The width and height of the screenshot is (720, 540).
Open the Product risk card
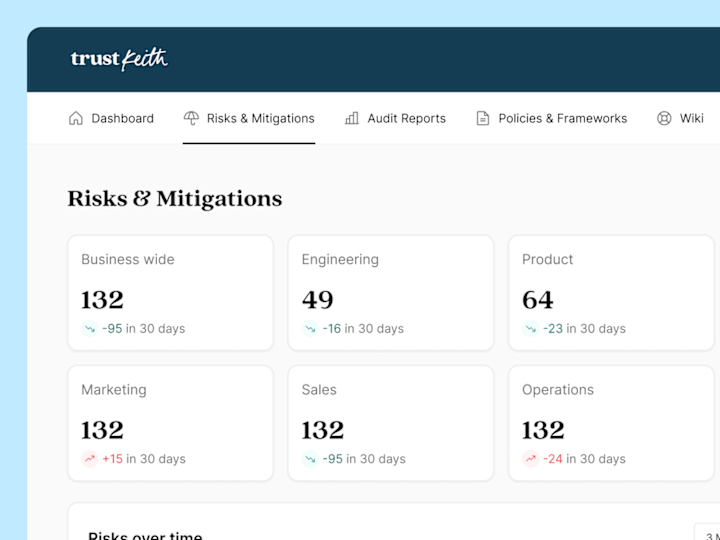click(x=611, y=293)
